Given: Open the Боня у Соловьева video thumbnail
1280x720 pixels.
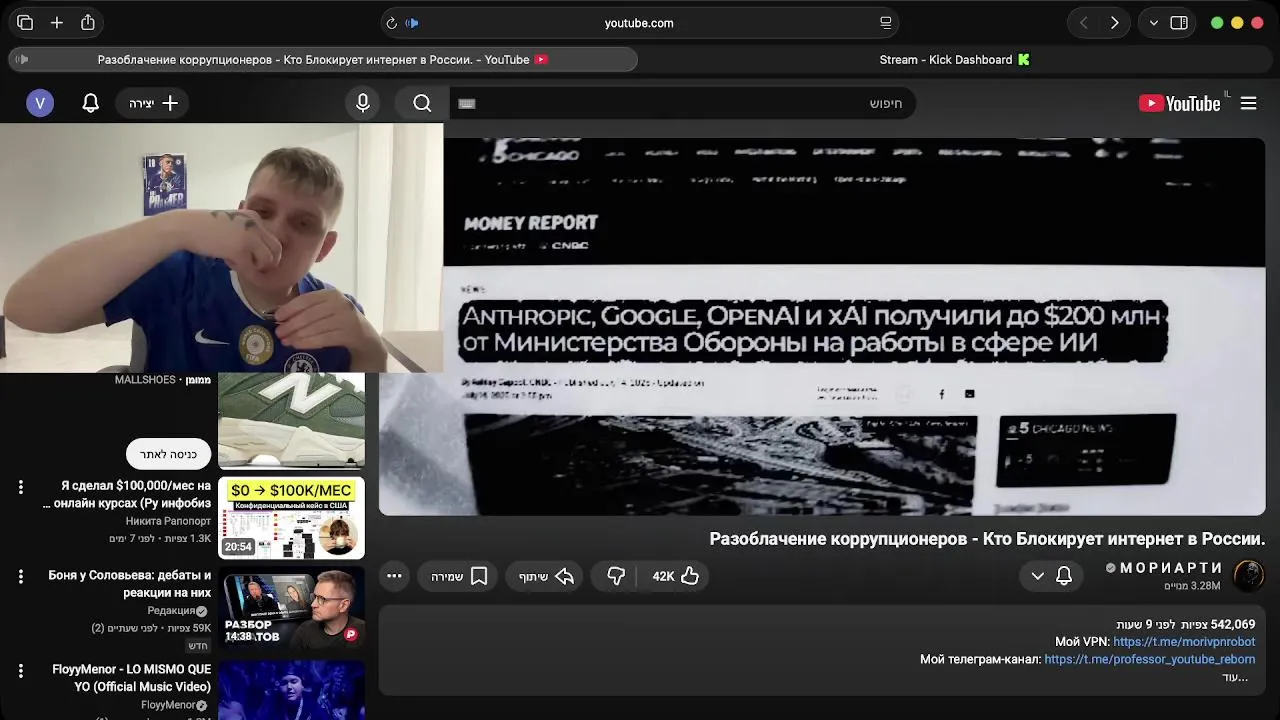Looking at the screenshot, I should click(292, 609).
